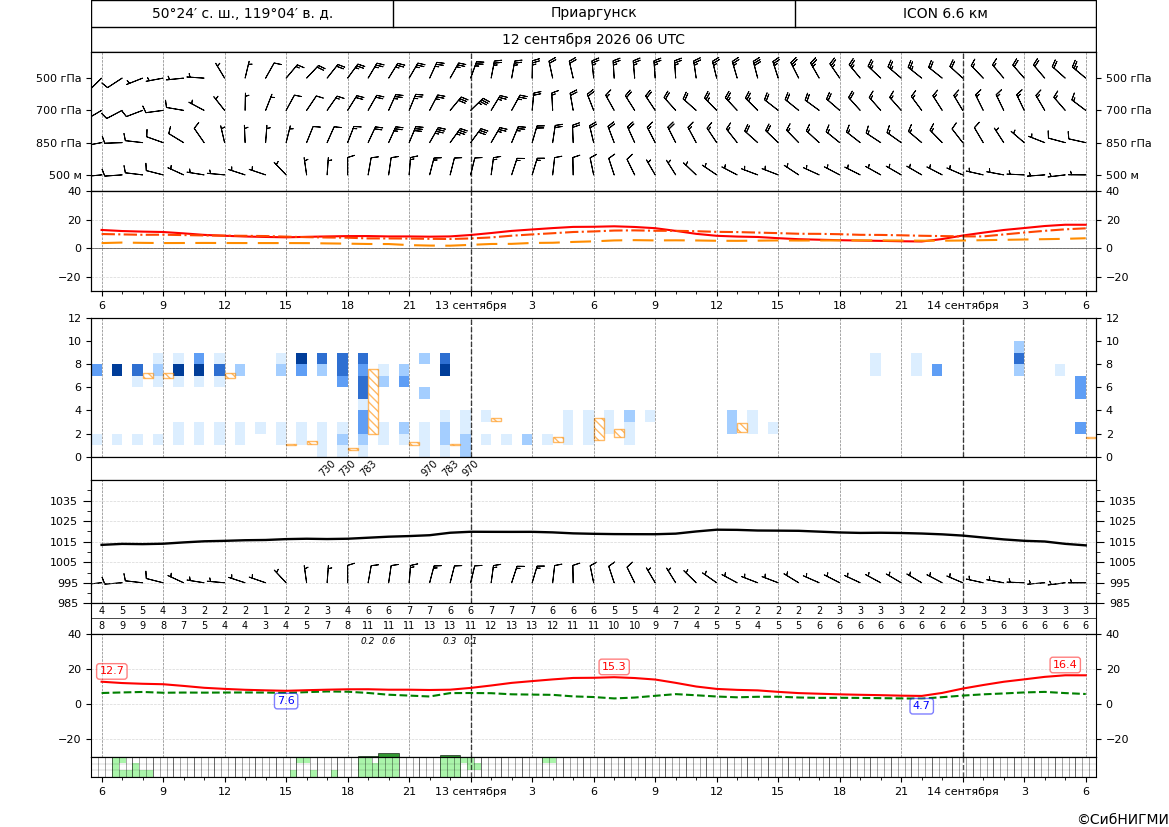Image resolution: width=1169 pixels, height=827 pixels.
Task: Click the ©СибНИГМИ copyright text
Action: click(1123, 819)
